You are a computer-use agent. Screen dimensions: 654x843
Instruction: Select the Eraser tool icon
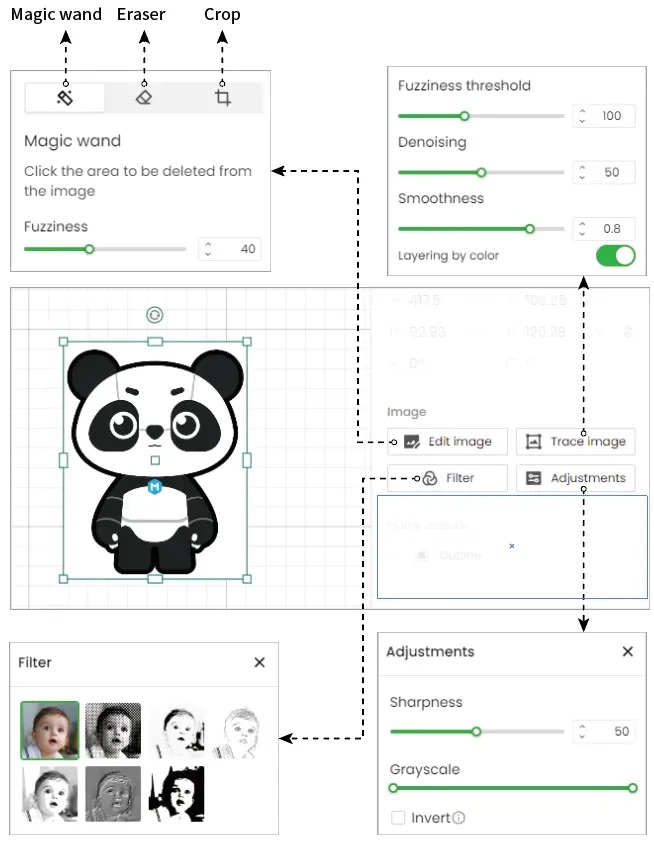(x=144, y=98)
